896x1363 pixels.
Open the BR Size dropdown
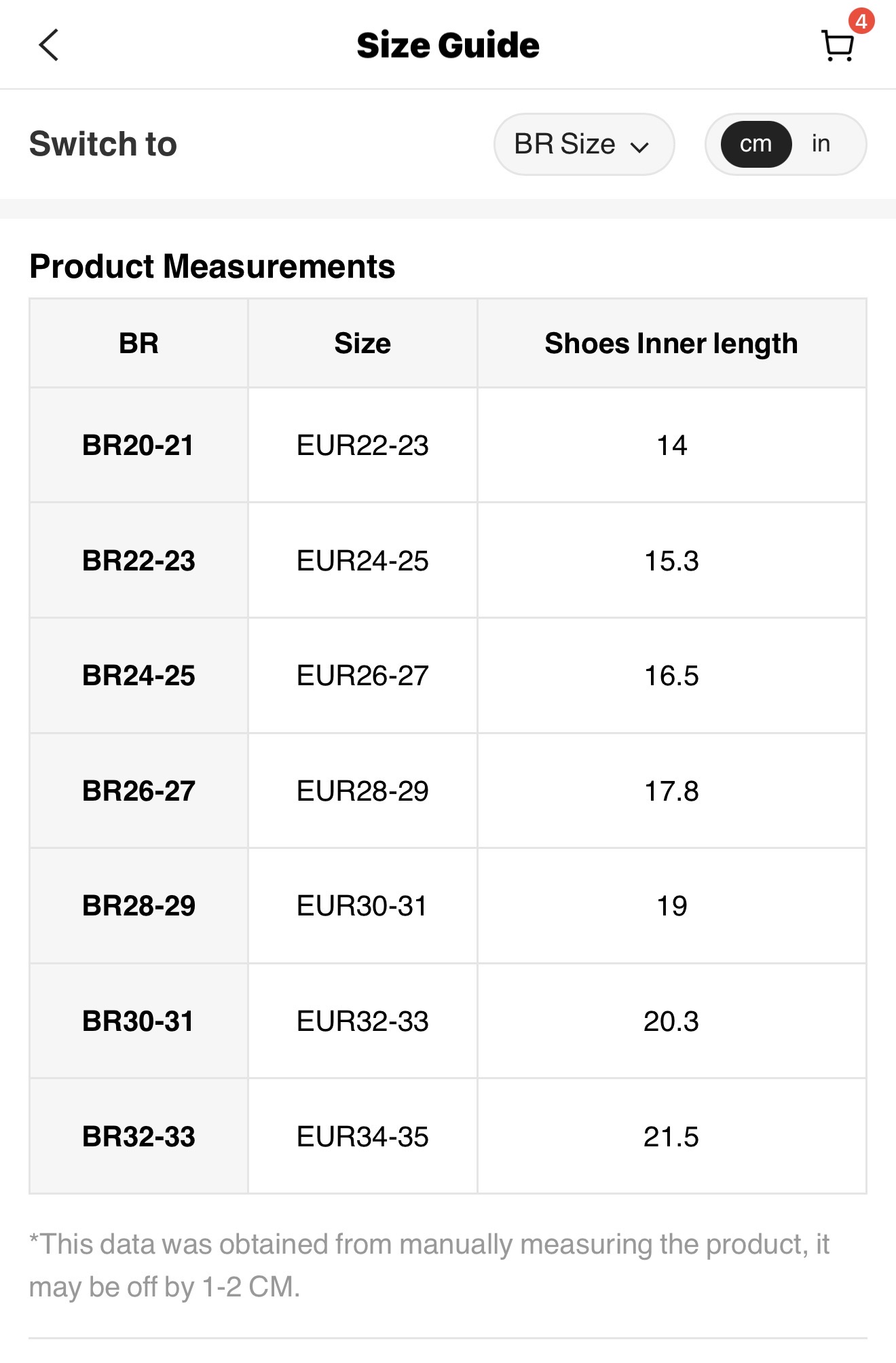pyautogui.click(x=582, y=144)
